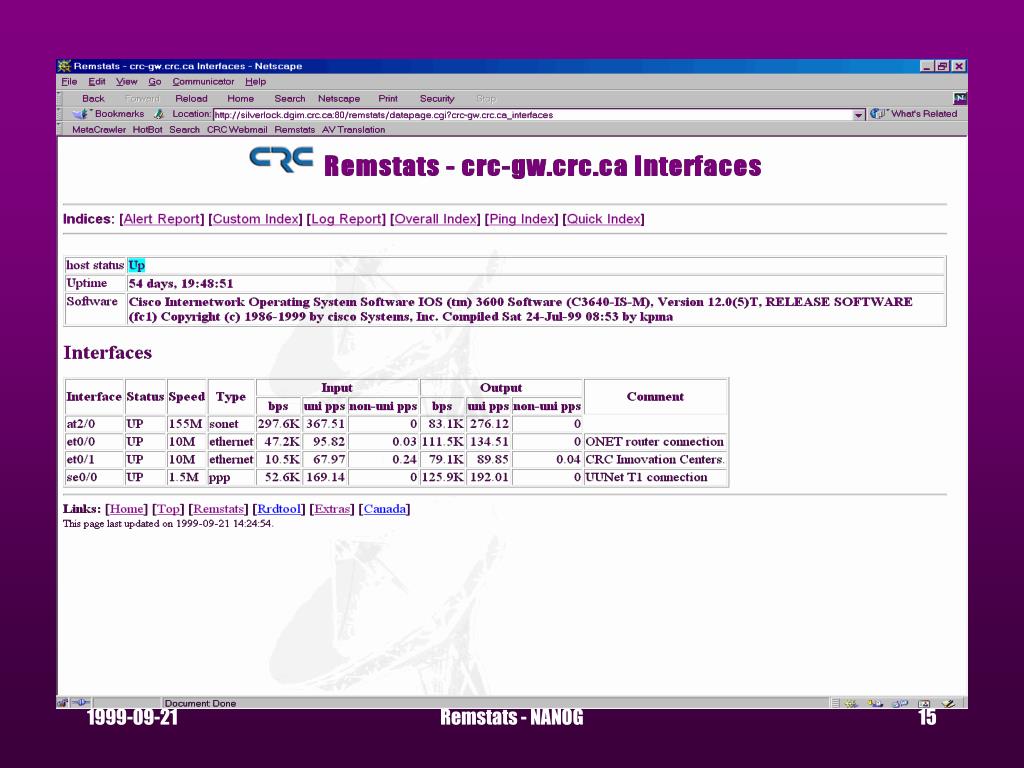1024x768 pixels.
Task: Click the Netscape title bar application icon
Action: pos(64,66)
